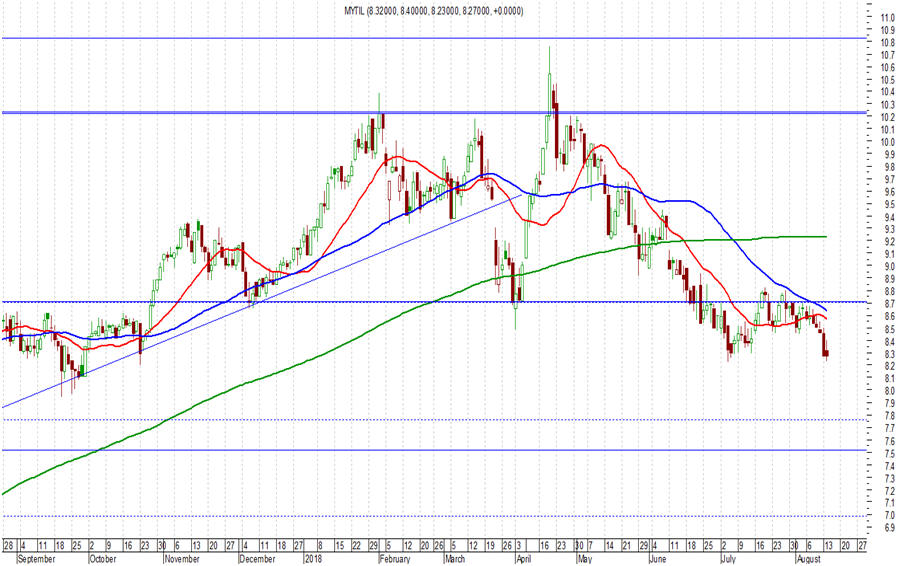Click the 7.4 price axis value
Image resolution: width=899 pixels, height=566 pixels.
pos(890,465)
